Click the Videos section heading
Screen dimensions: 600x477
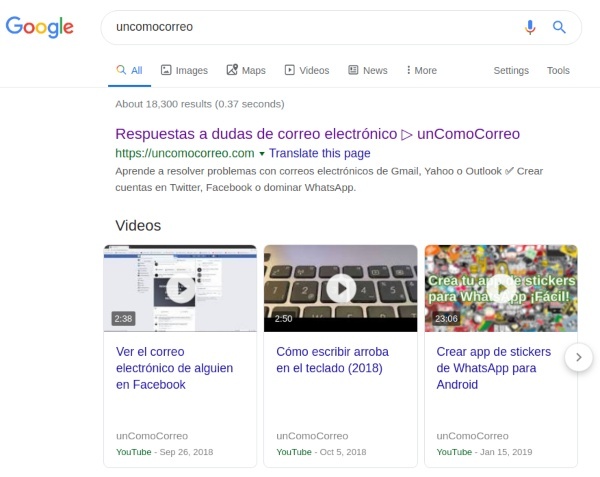click(x=138, y=225)
